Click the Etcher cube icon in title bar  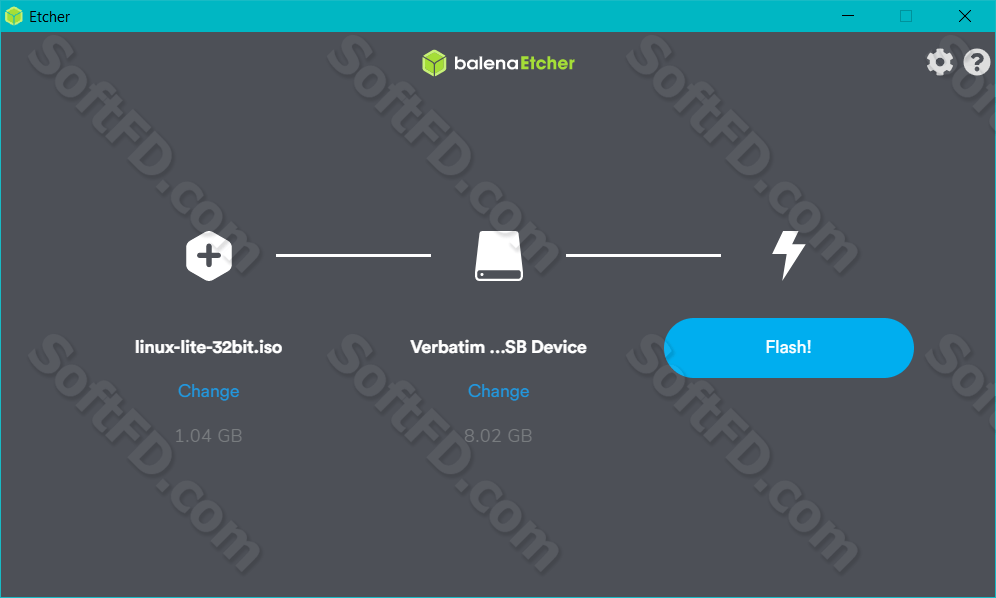13,16
